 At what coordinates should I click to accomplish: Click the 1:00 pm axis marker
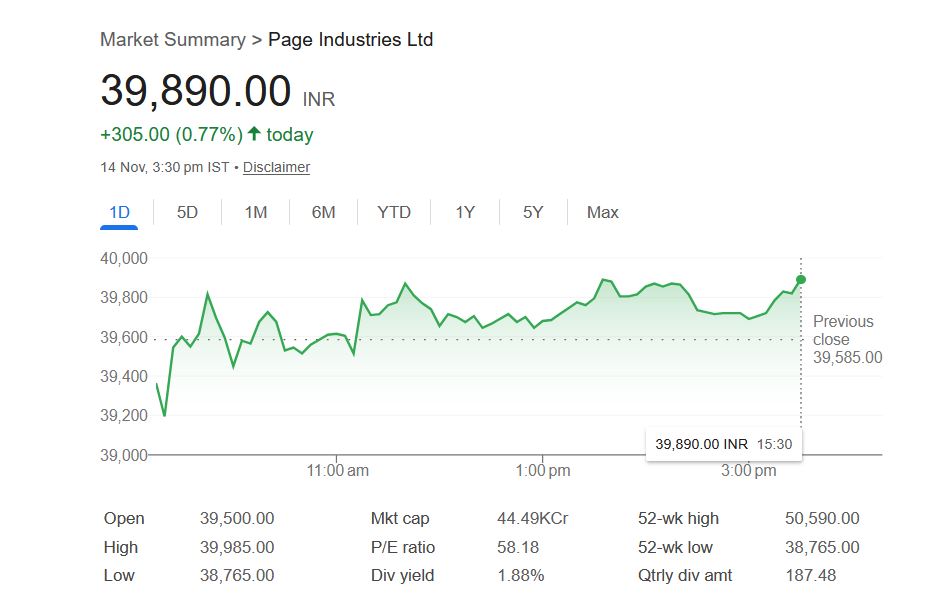coord(543,470)
